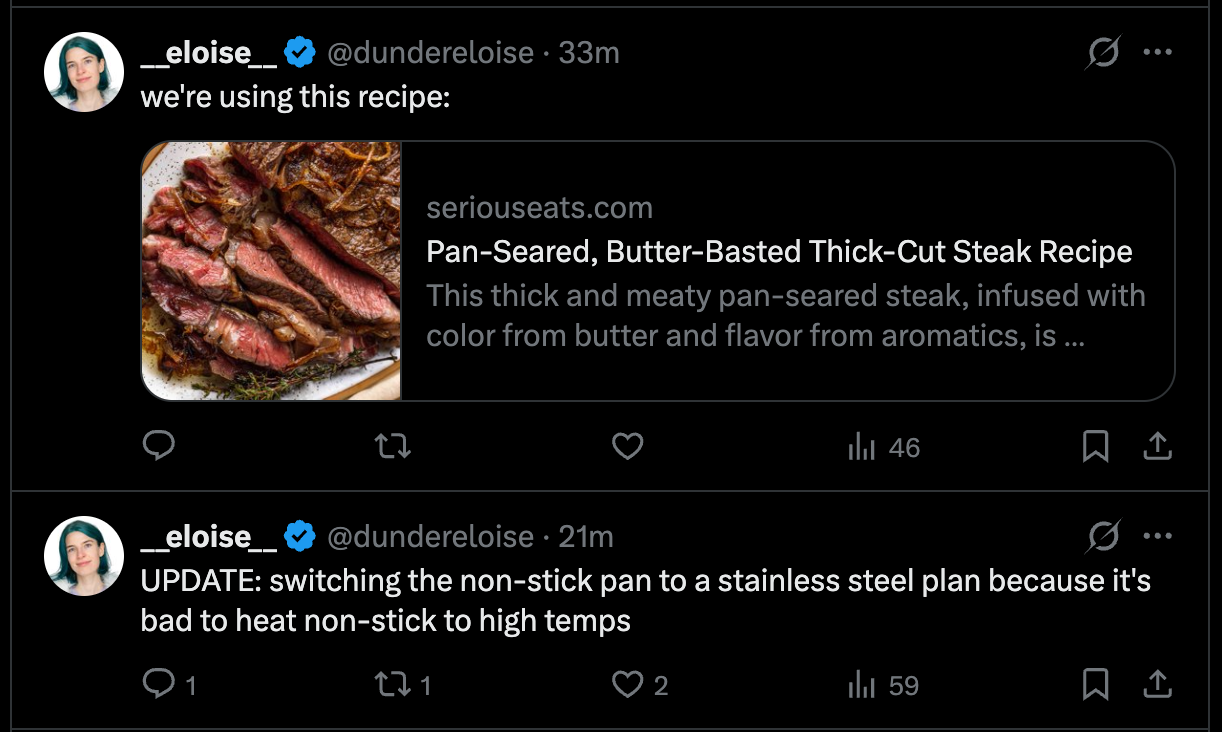This screenshot has width=1222, height=732.
Task: Bookmark the recipe link tweet
Action: (1096, 446)
